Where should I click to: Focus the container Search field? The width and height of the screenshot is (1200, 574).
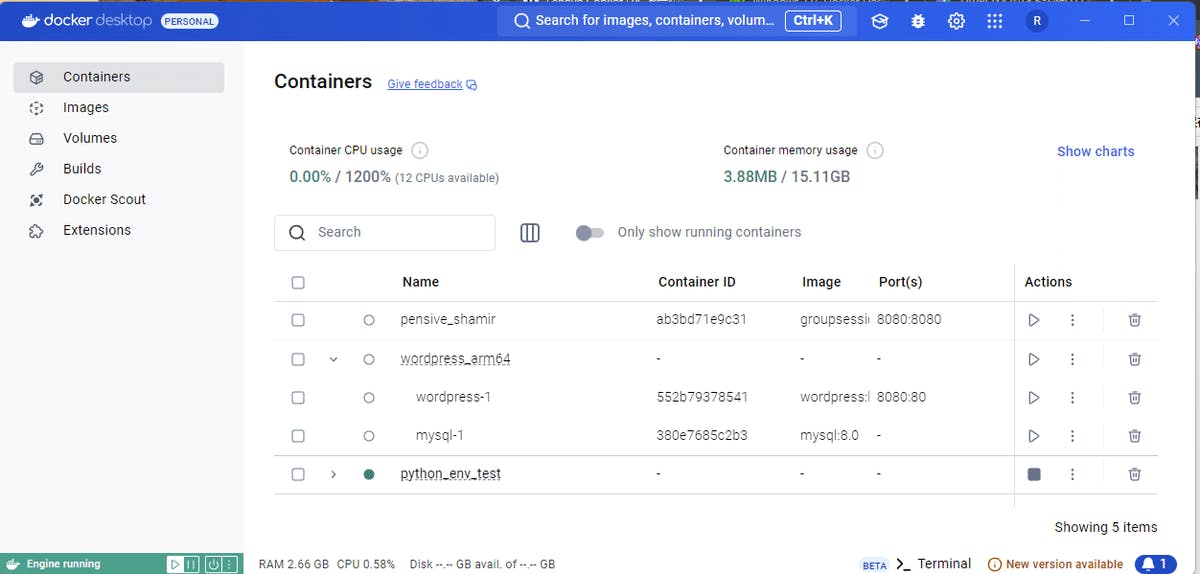385,232
